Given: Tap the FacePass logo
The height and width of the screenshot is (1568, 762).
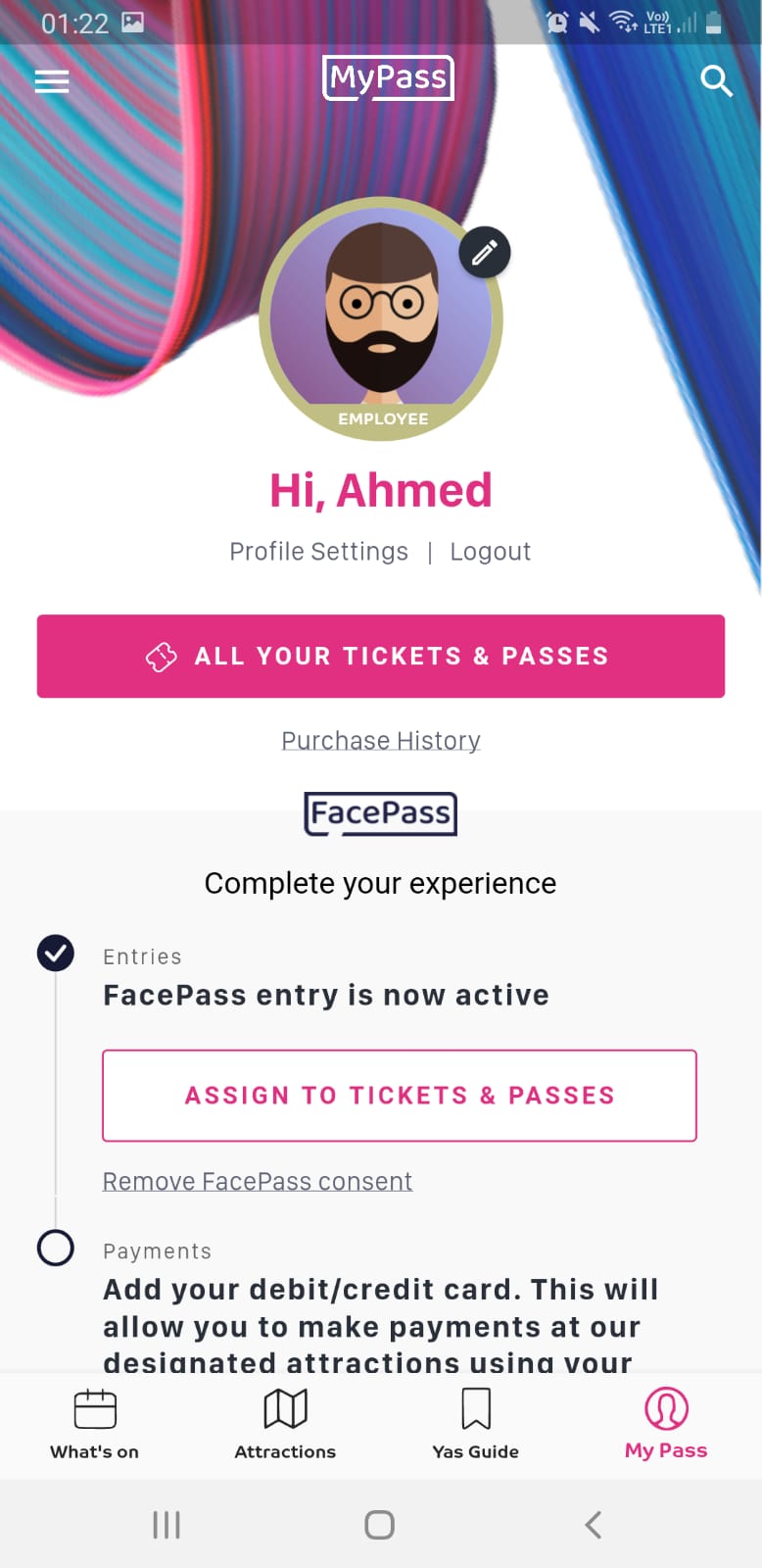Looking at the screenshot, I should (381, 813).
